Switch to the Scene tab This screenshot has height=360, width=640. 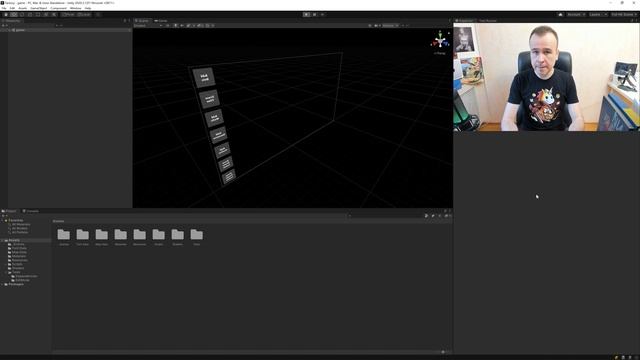(x=142, y=20)
